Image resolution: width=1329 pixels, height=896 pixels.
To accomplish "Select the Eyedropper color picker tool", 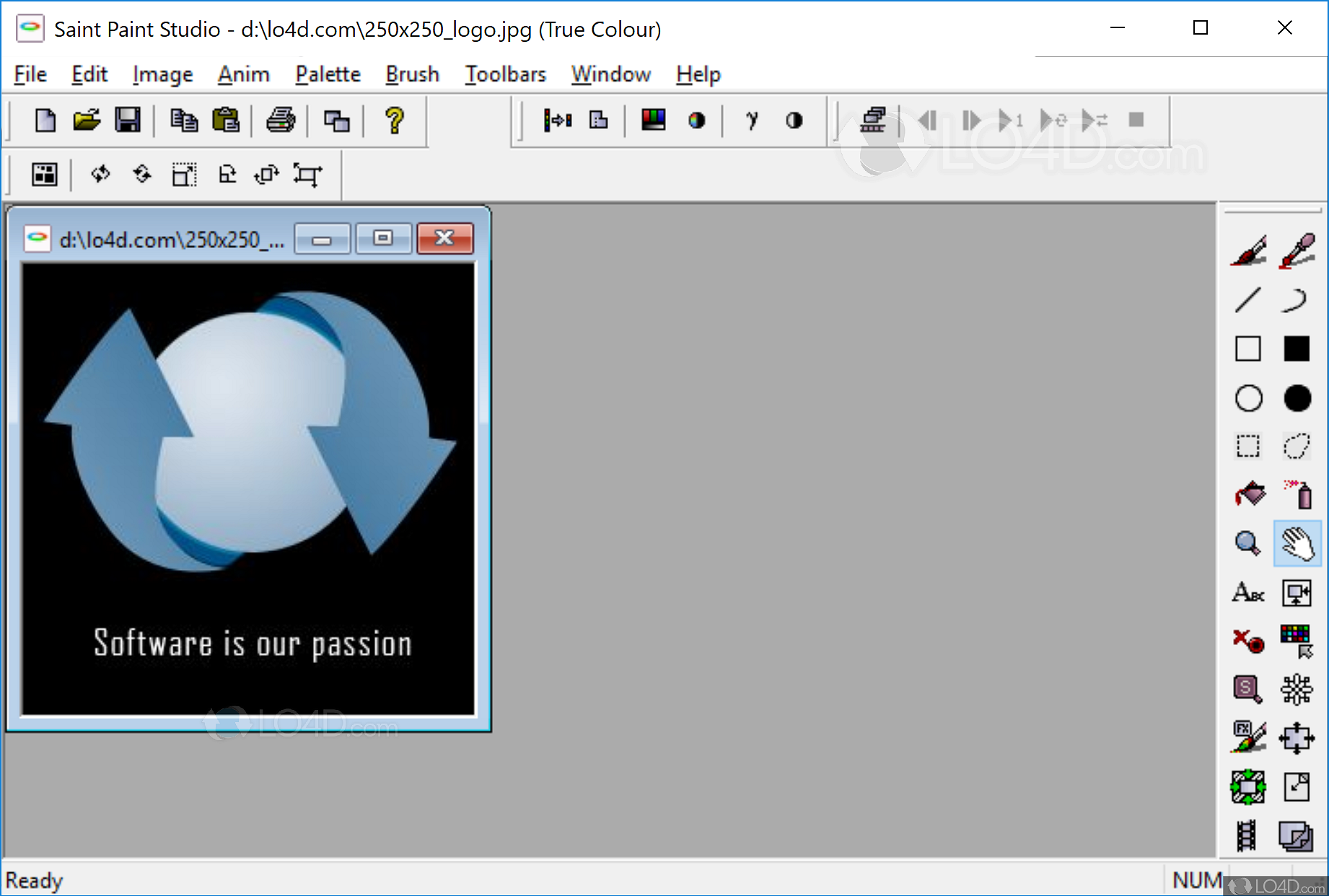I will click(x=1297, y=252).
